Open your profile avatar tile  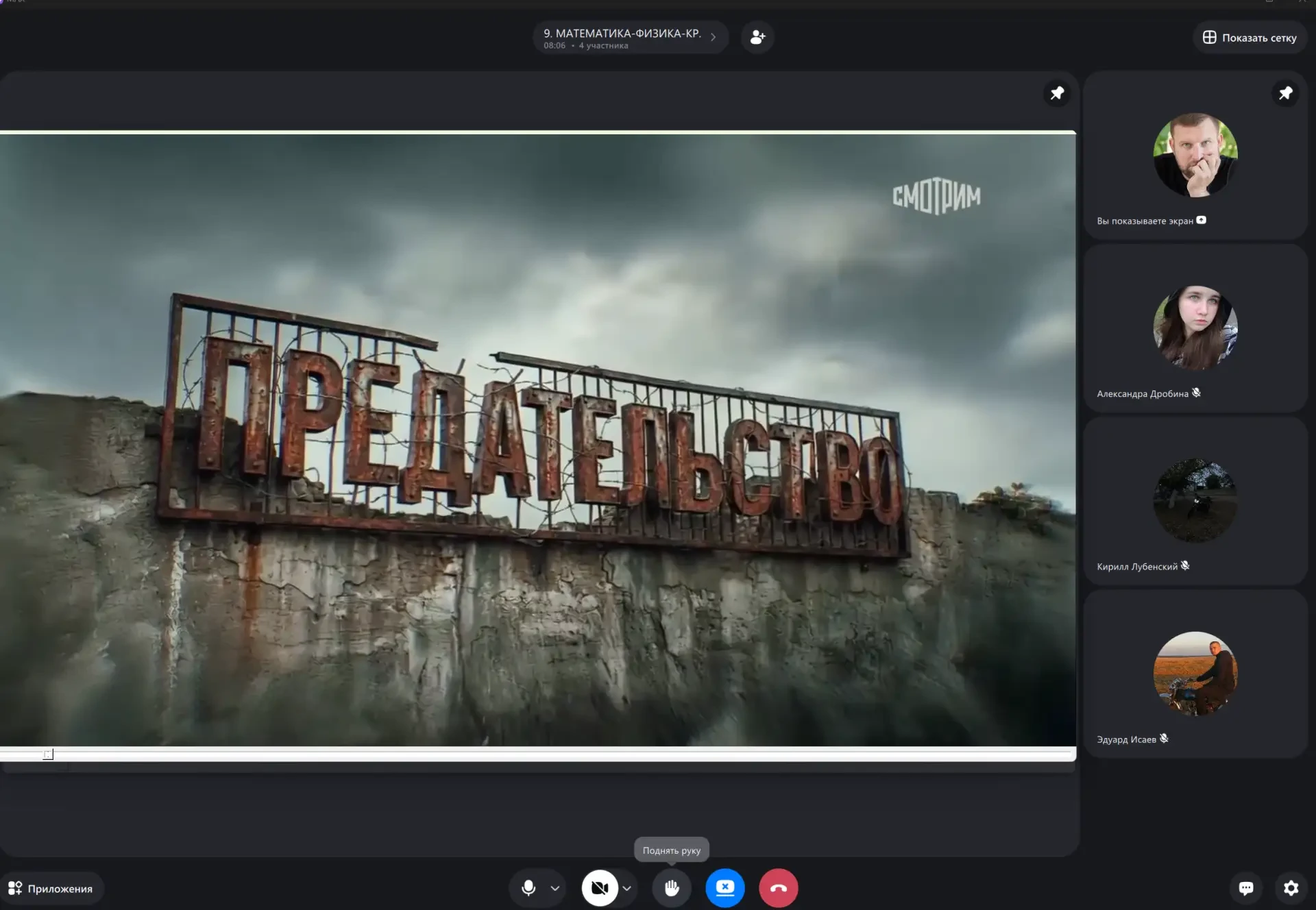click(x=1195, y=156)
